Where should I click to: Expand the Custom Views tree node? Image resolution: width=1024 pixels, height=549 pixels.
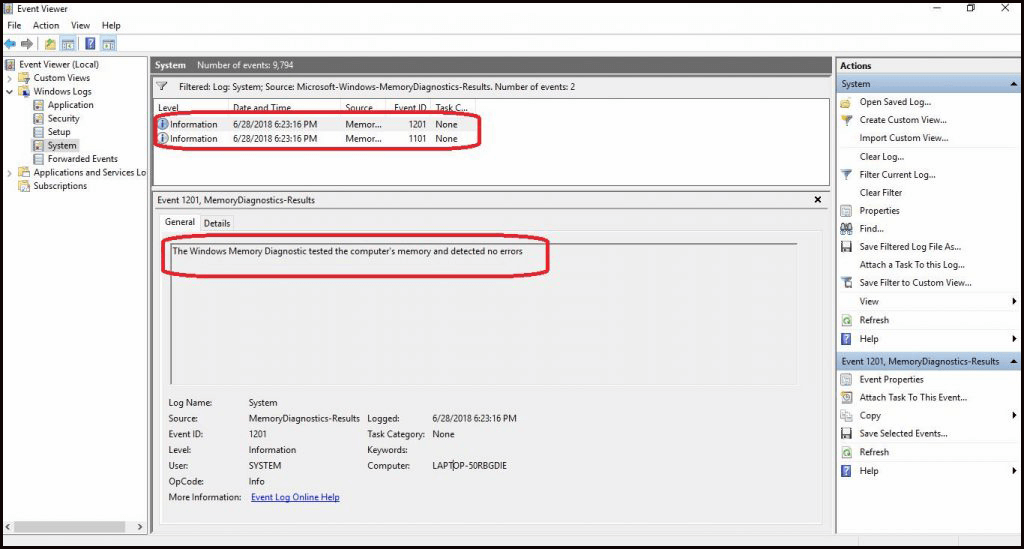tap(9, 78)
